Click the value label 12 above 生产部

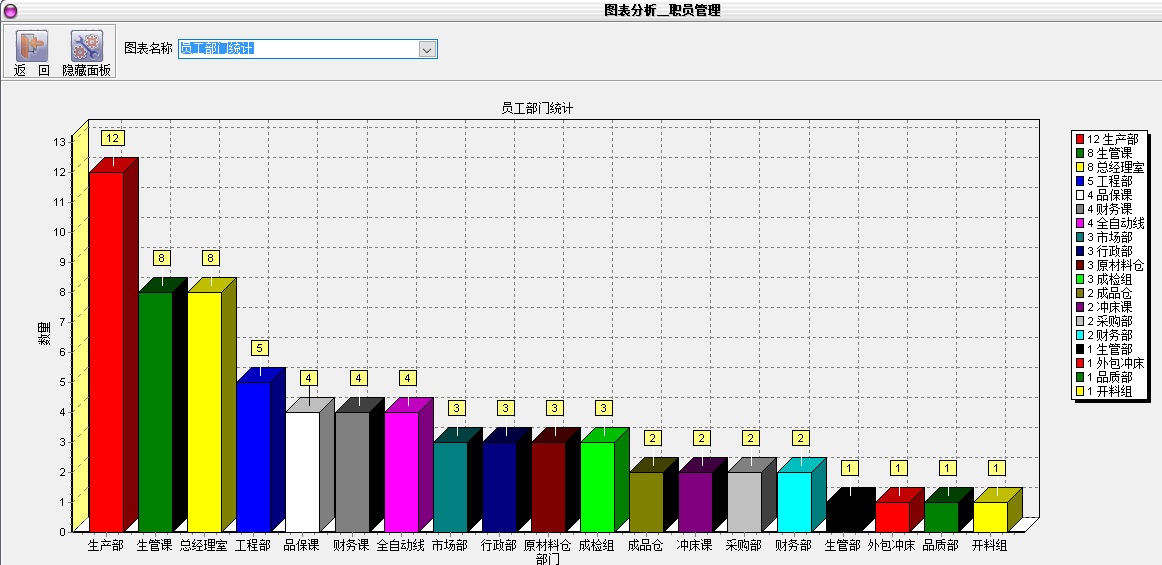point(113,138)
